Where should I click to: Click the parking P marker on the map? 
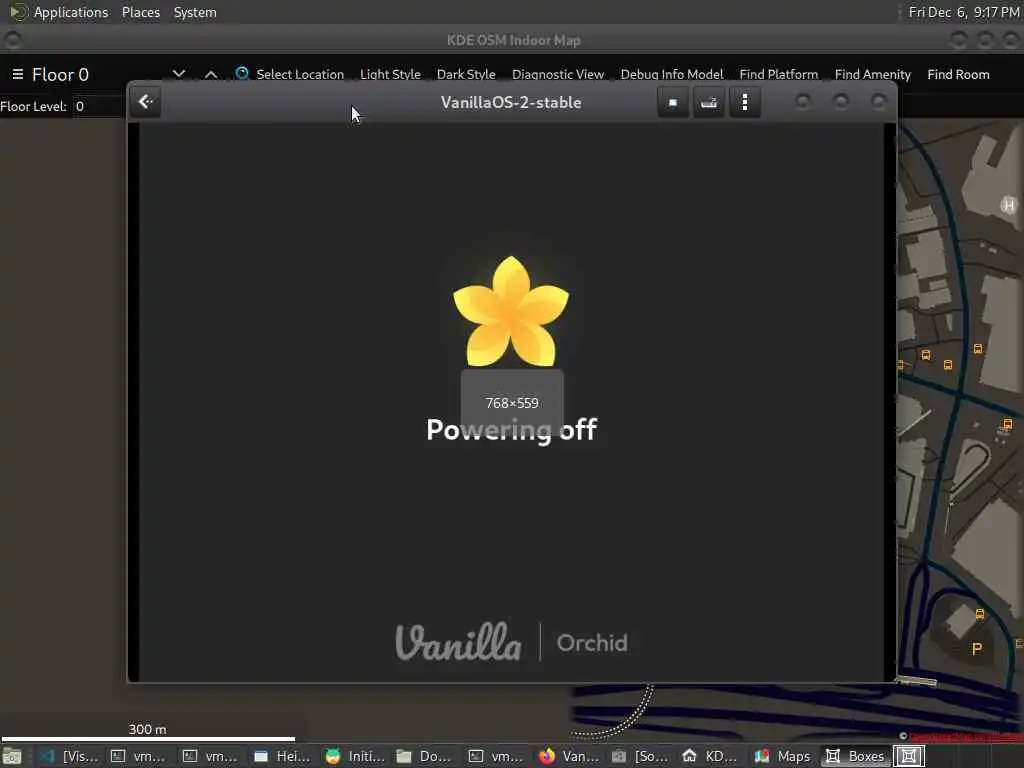coord(977,648)
